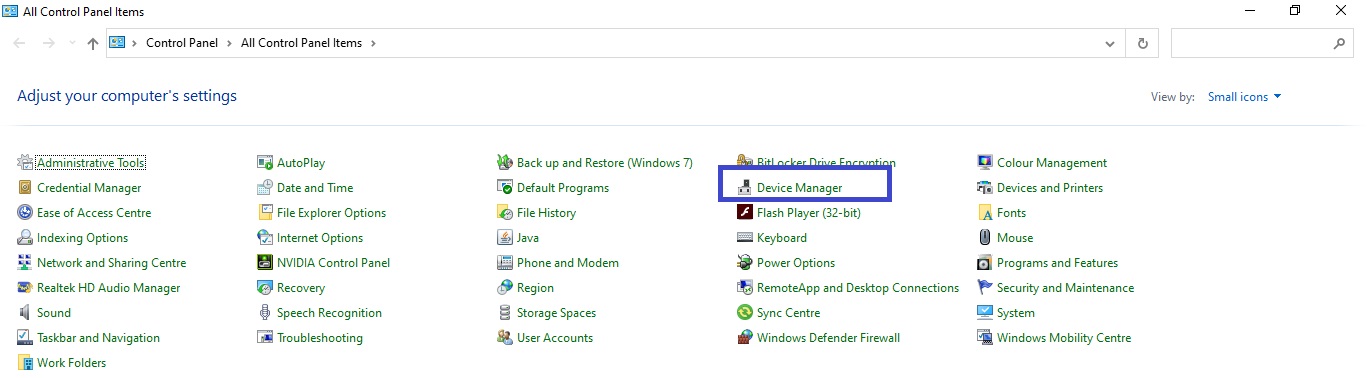Open the Programs and Features link

[1057, 263]
